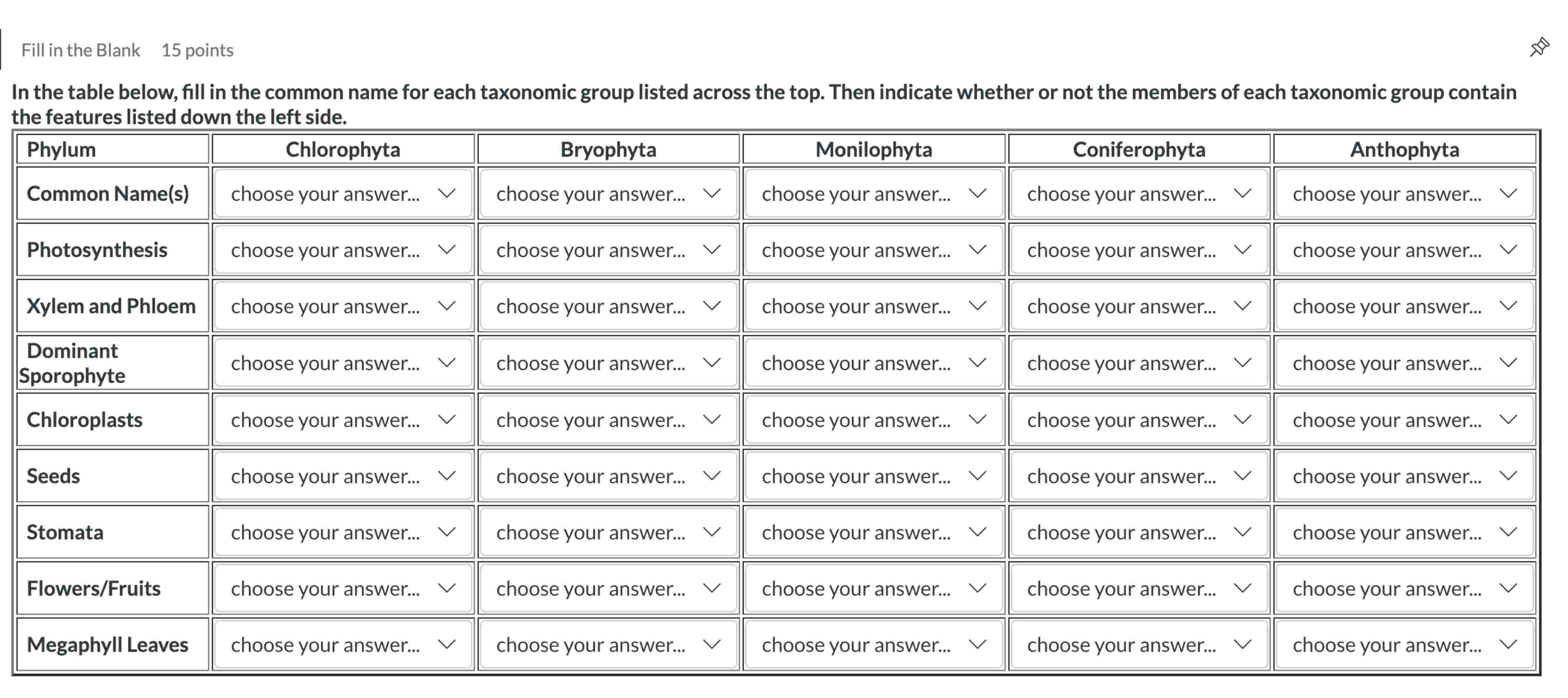Viewport: 1568px width, 698px height.
Task: Open the Xylem and Phloem dropdown for Anthophyta
Action: tap(1404, 306)
